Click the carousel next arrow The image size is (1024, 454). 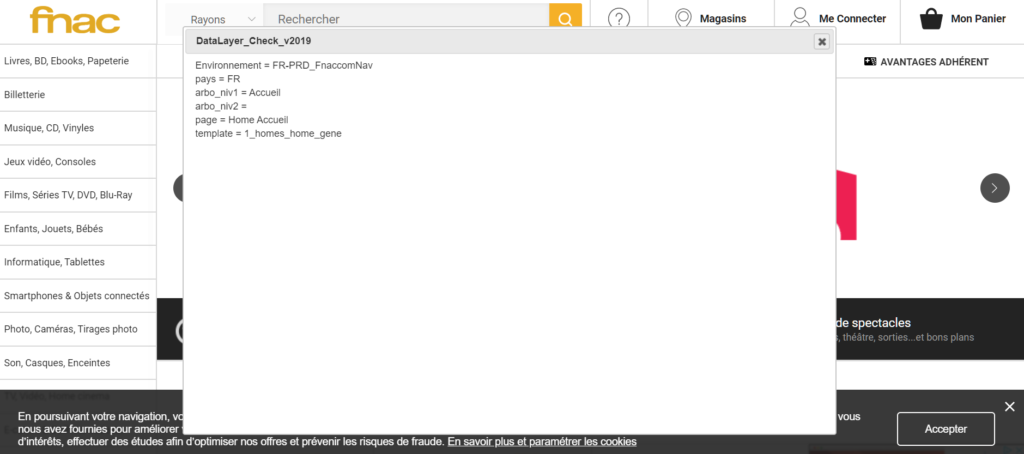994,188
